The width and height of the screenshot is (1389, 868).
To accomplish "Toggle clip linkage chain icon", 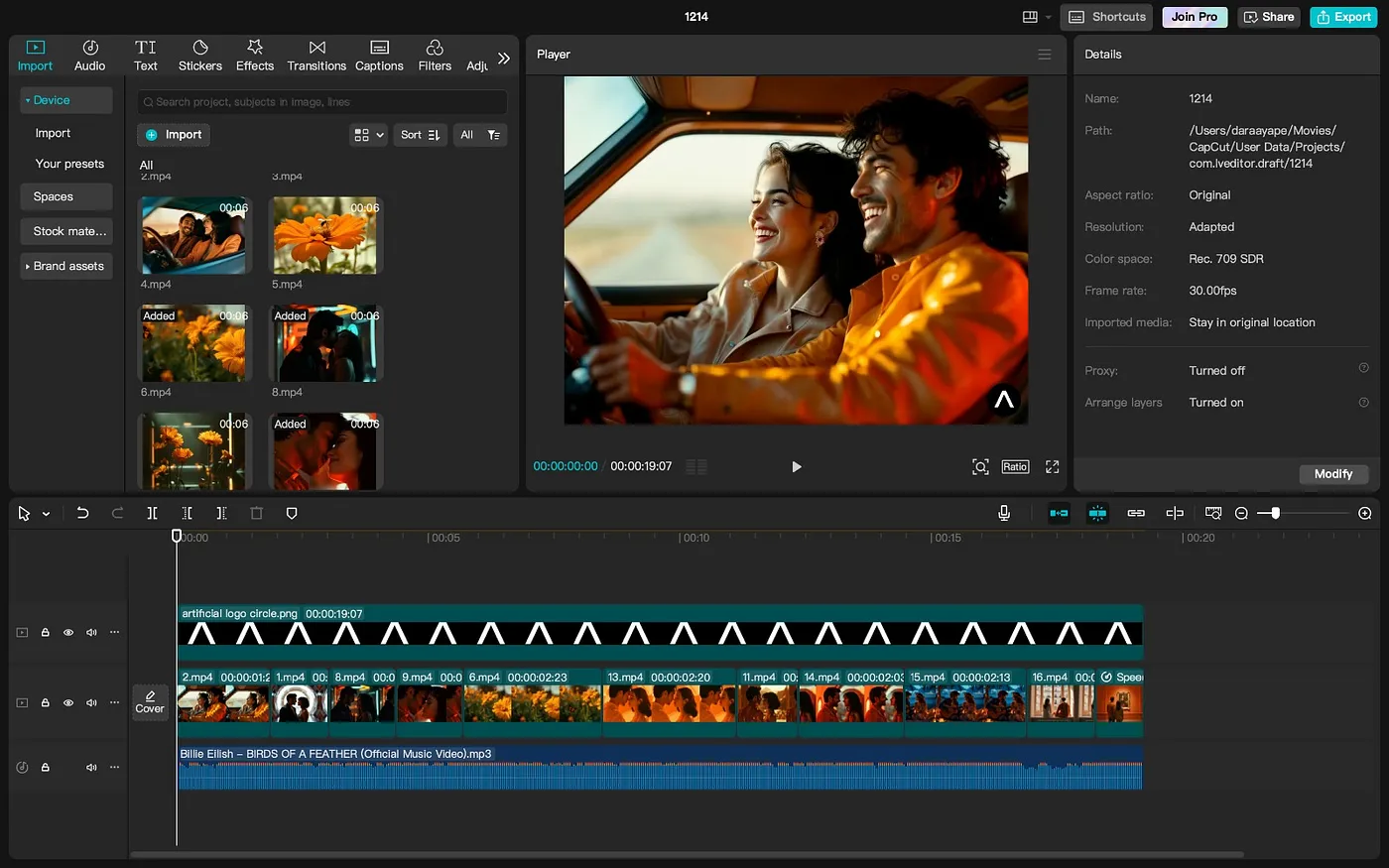I will 1136,513.
